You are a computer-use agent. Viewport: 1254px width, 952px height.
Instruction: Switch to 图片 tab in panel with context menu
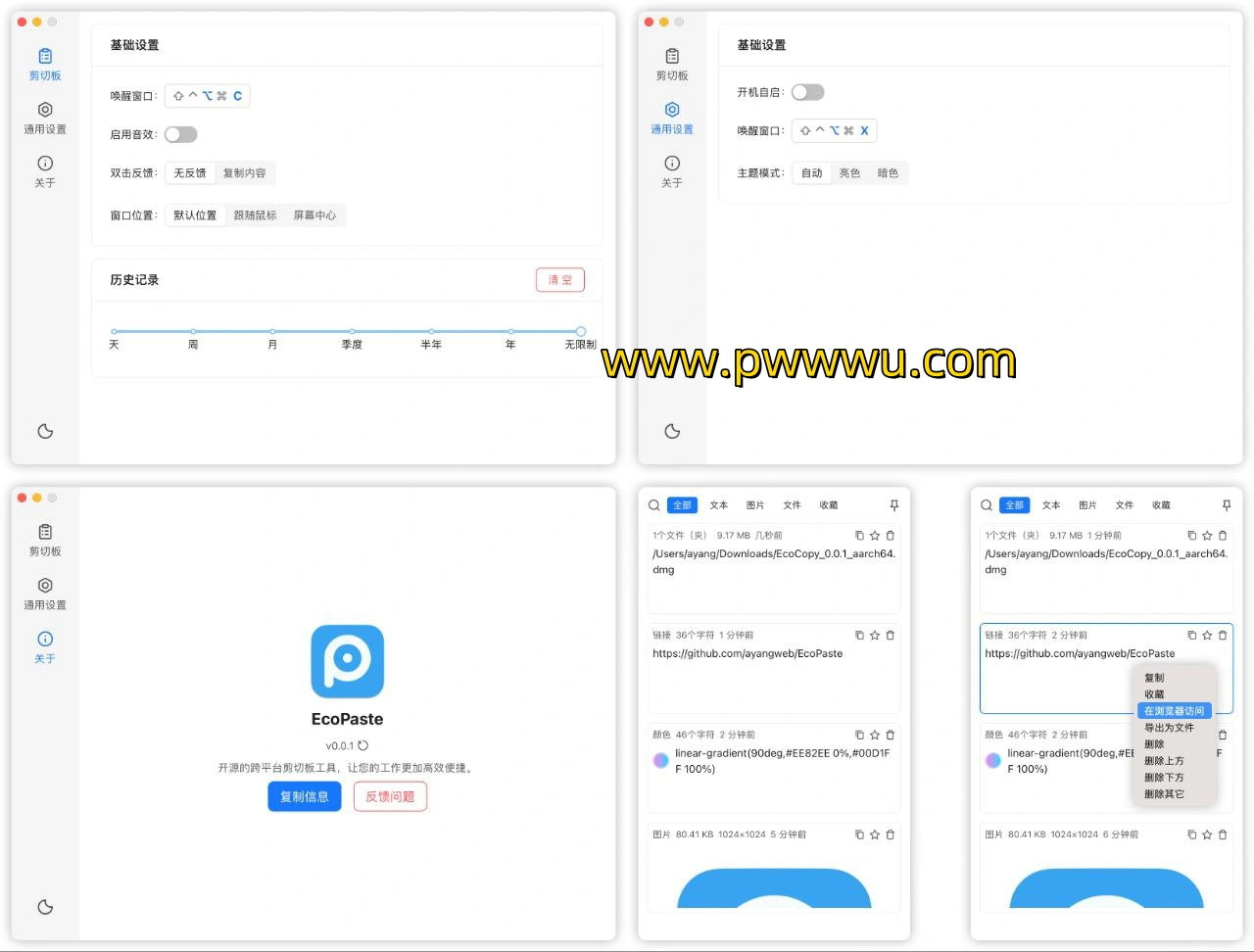pyautogui.click(x=1087, y=505)
